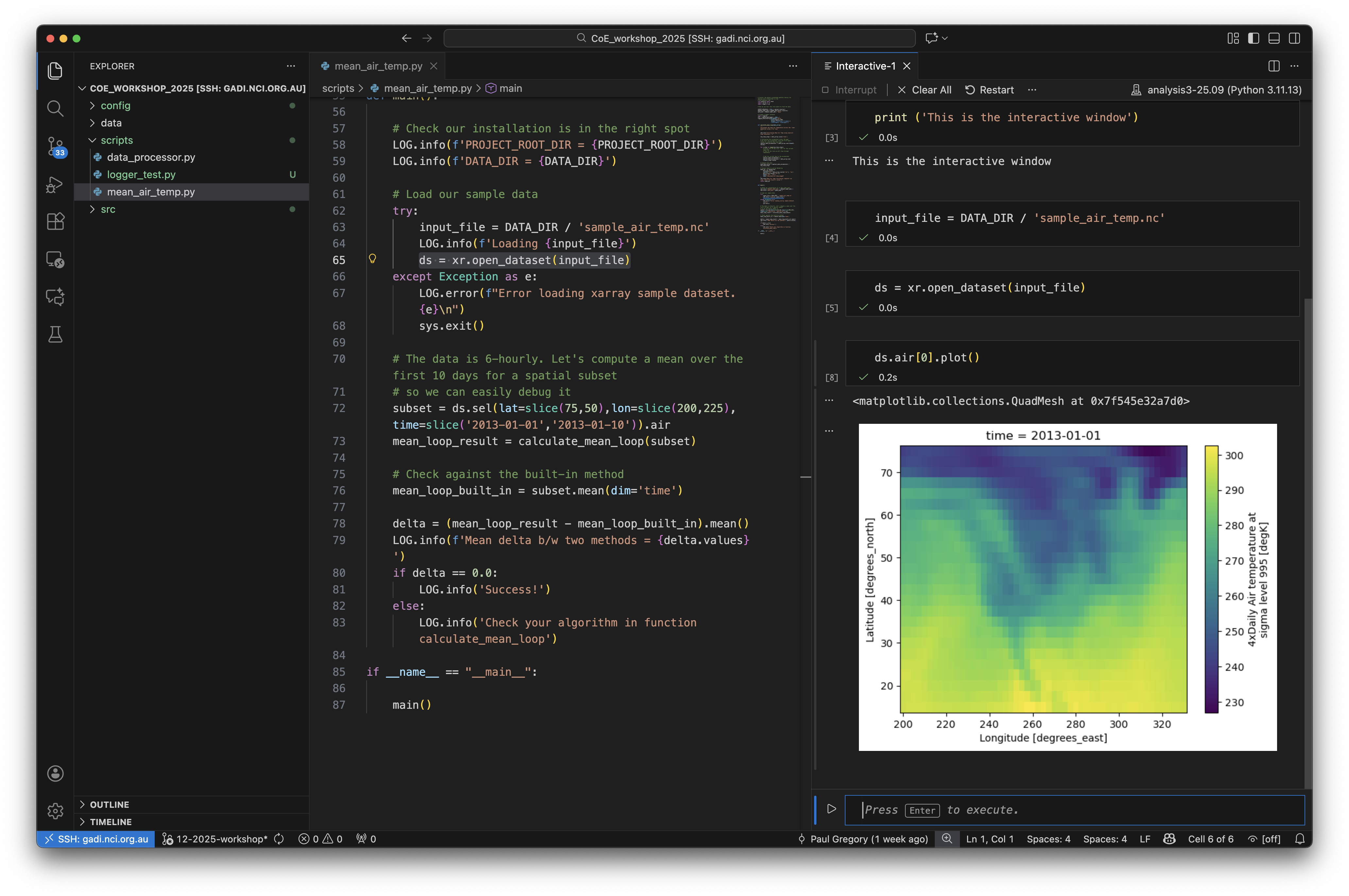Viewport: 1349px width, 896px height.
Task: Open the Remote Explorer icon
Action: click(55, 259)
